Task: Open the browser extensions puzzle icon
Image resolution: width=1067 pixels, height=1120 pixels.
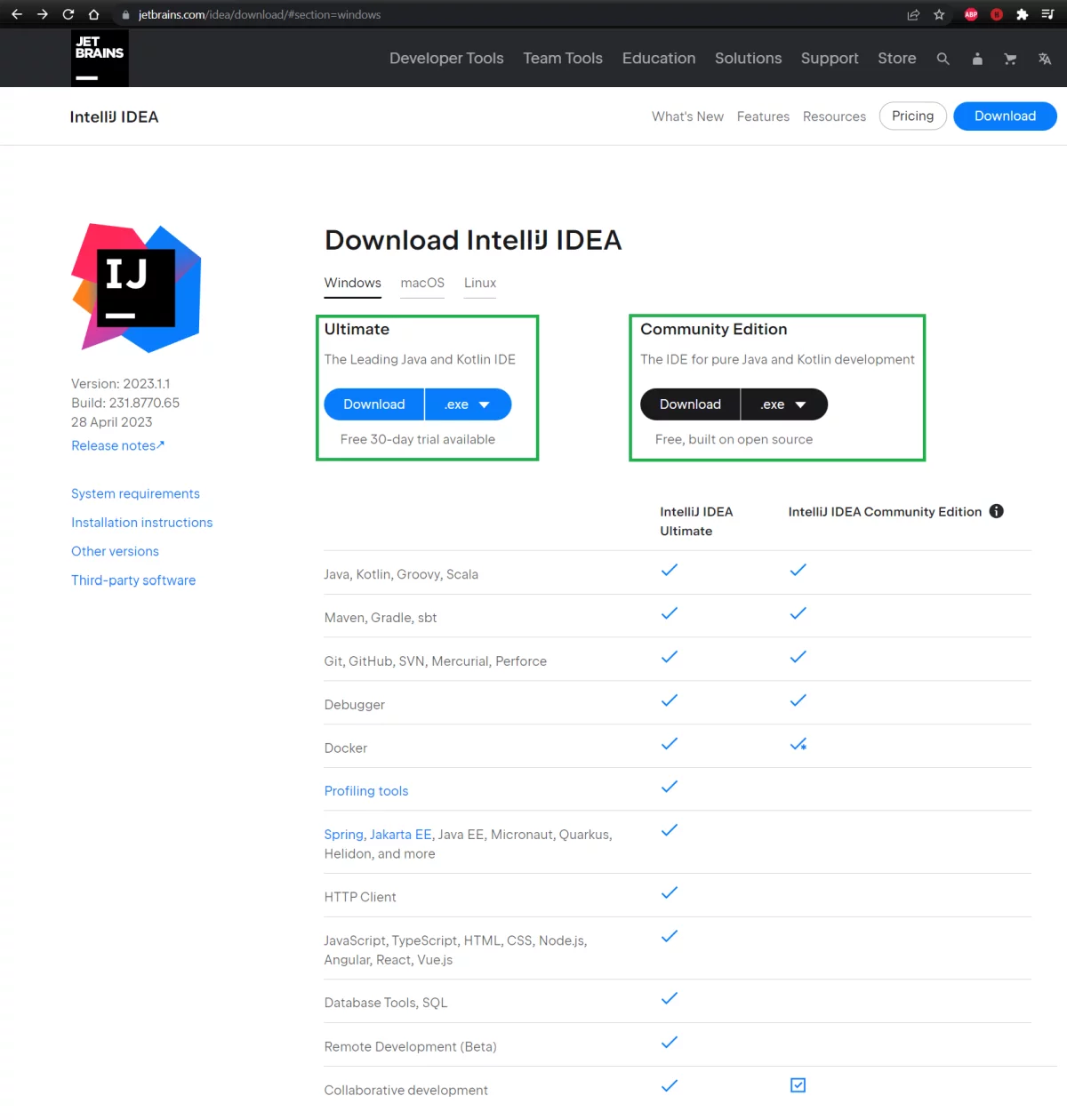Action: pyautogui.click(x=1022, y=14)
